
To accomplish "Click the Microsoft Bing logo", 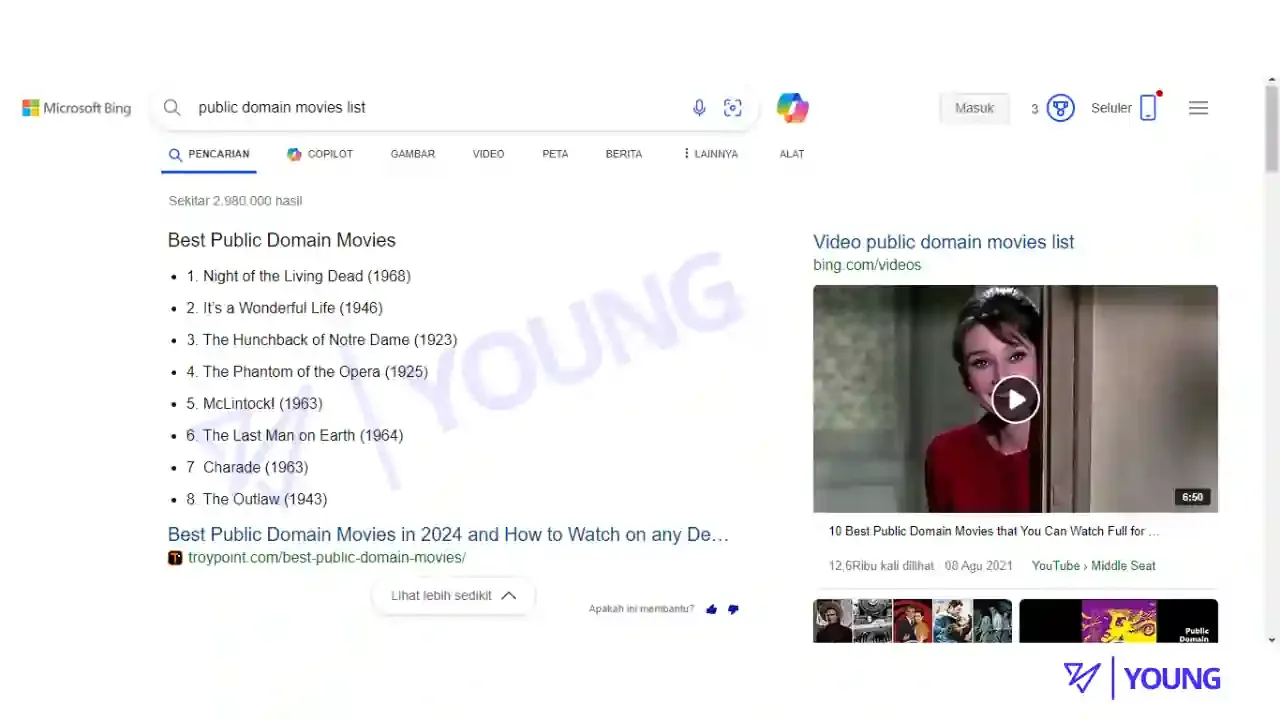I will point(77,108).
